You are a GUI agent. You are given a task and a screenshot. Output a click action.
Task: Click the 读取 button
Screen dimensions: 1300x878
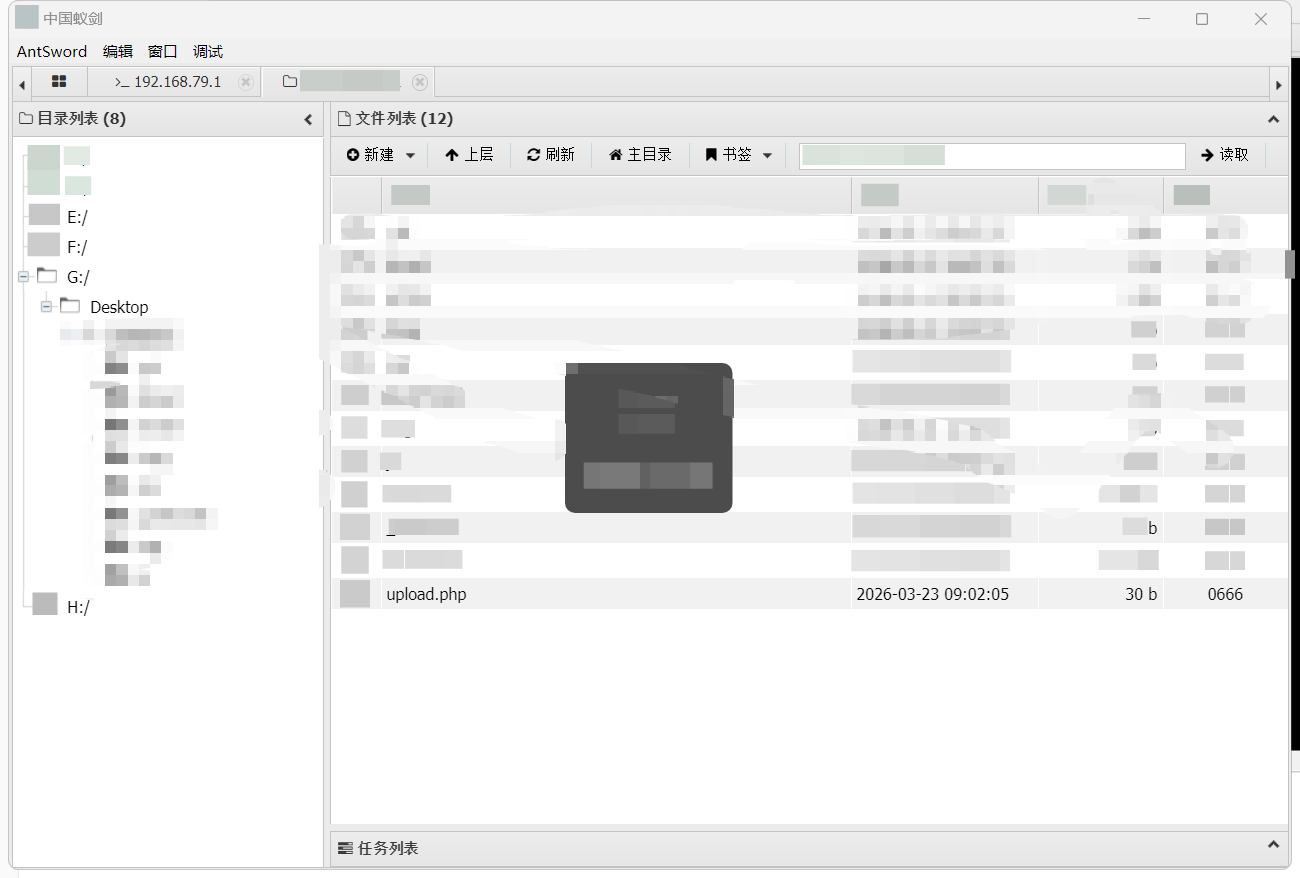point(1226,155)
